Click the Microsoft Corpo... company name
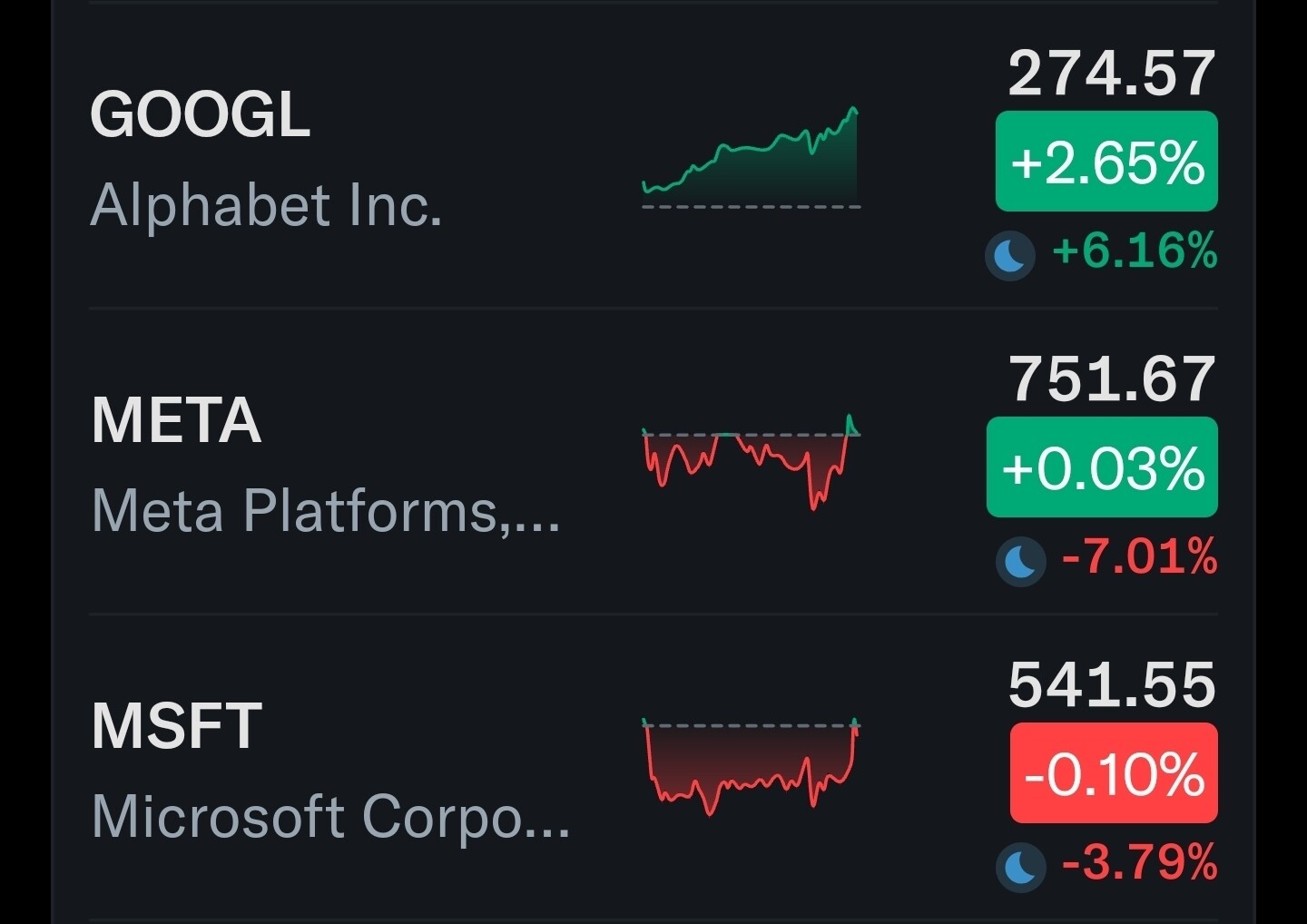 tap(330, 817)
